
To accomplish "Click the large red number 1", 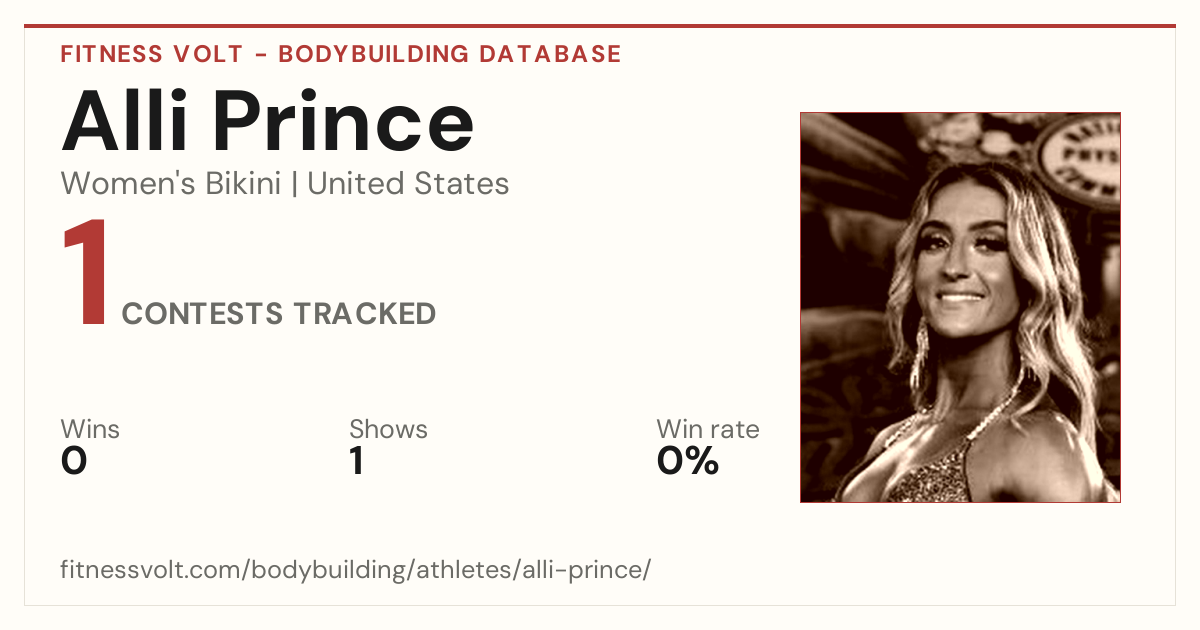I will pyautogui.click(x=85, y=274).
